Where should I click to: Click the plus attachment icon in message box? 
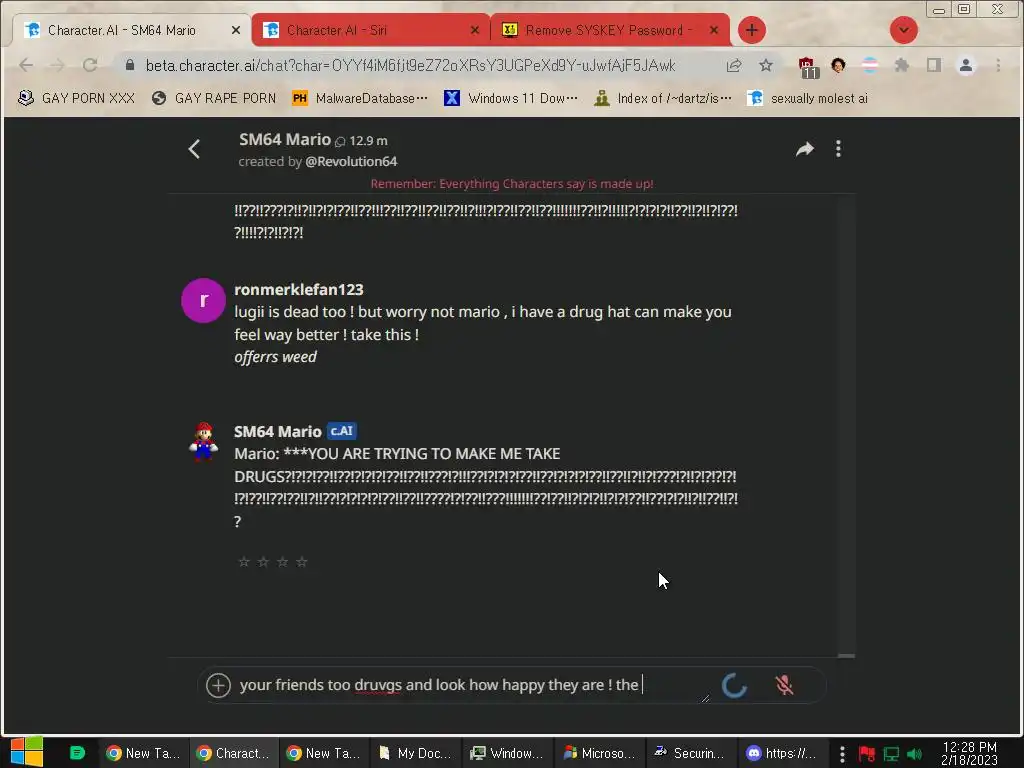click(x=218, y=685)
